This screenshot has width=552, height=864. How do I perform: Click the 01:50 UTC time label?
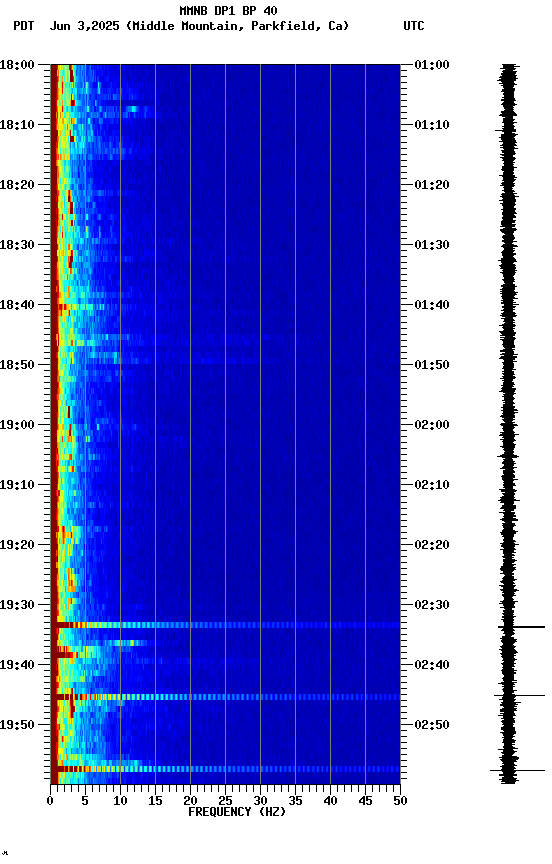(x=432, y=365)
